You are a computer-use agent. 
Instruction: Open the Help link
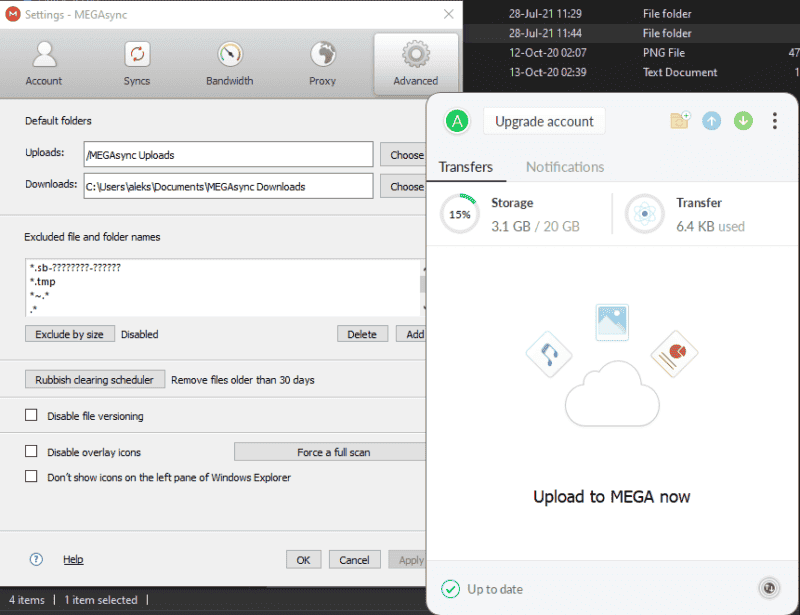point(73,559)
